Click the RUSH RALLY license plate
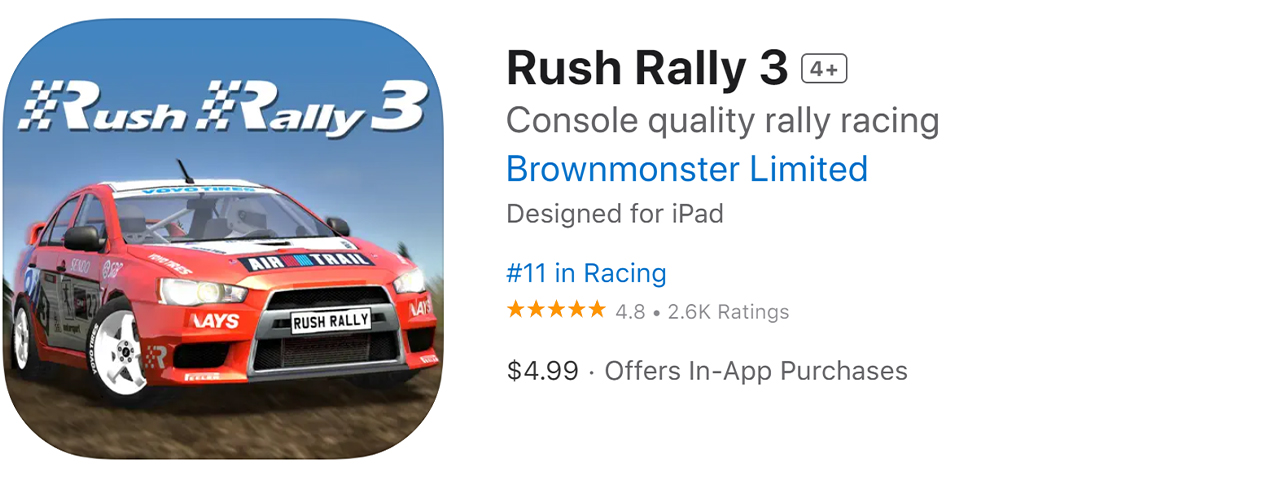This screenshot has height=477, width=1280. point(330,321)
